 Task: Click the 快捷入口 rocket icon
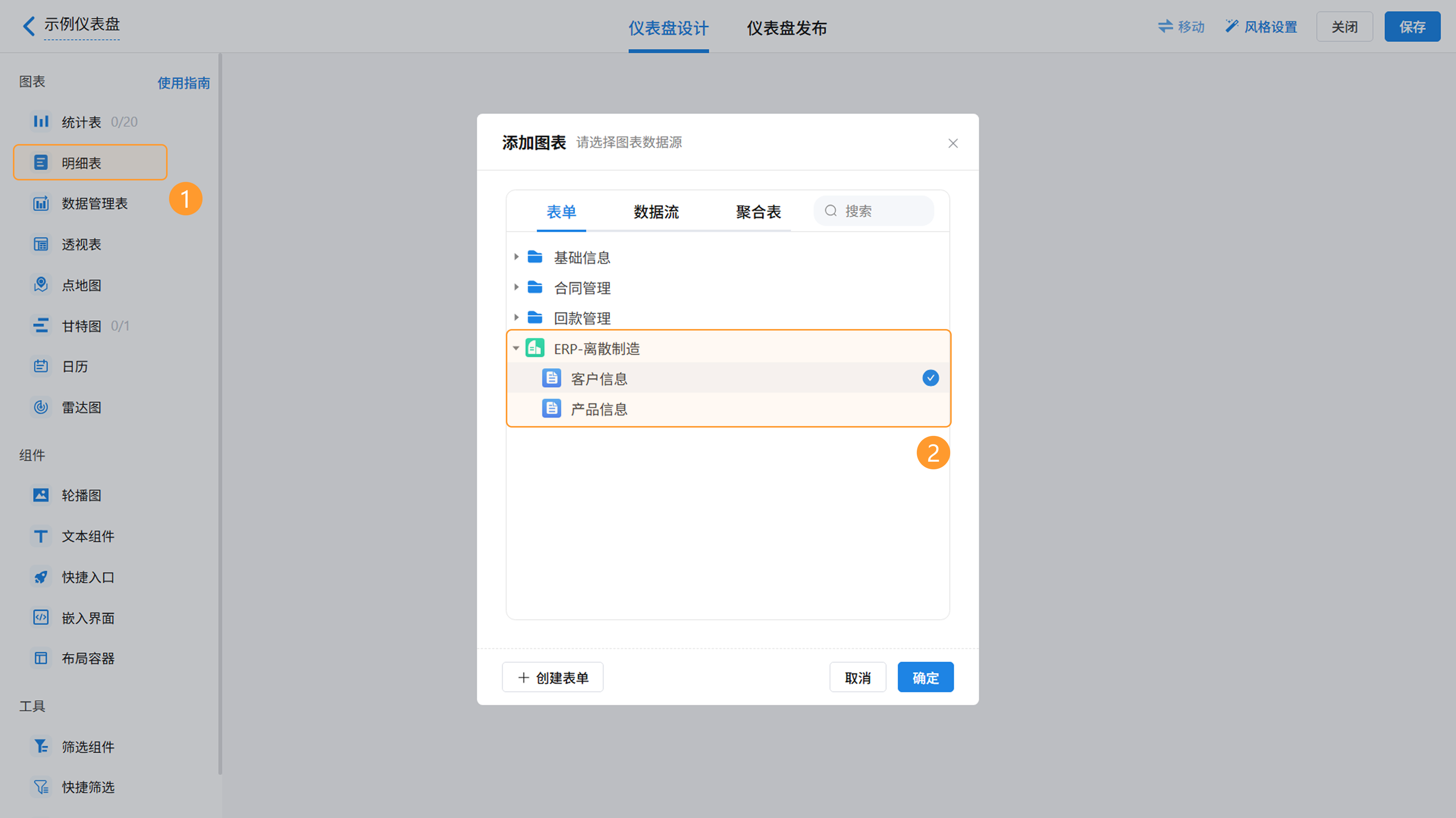coord(41,577)
